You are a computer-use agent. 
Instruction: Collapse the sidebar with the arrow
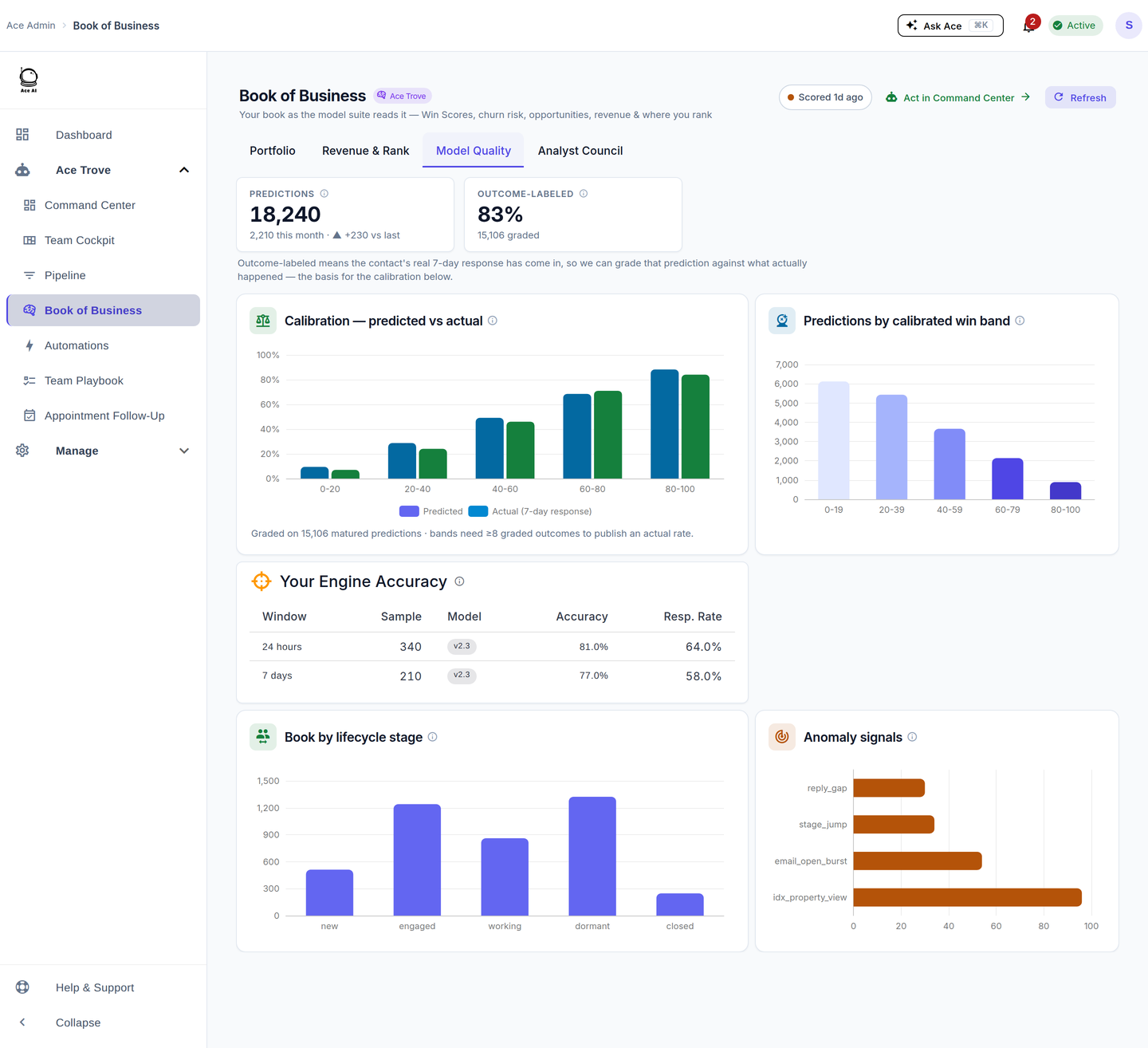(22, 1022)
